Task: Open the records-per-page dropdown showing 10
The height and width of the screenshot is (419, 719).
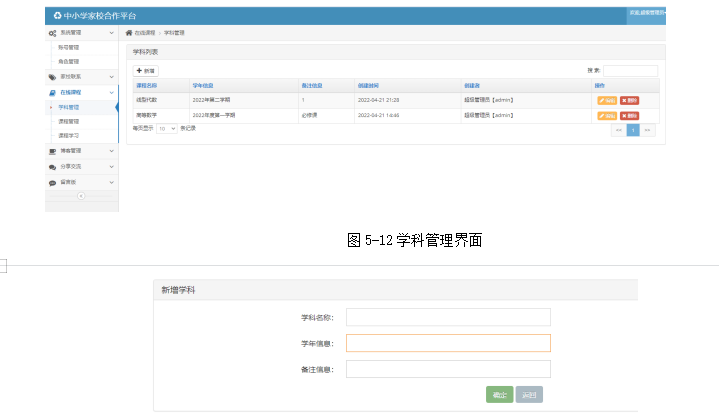Action: (167, 129)
